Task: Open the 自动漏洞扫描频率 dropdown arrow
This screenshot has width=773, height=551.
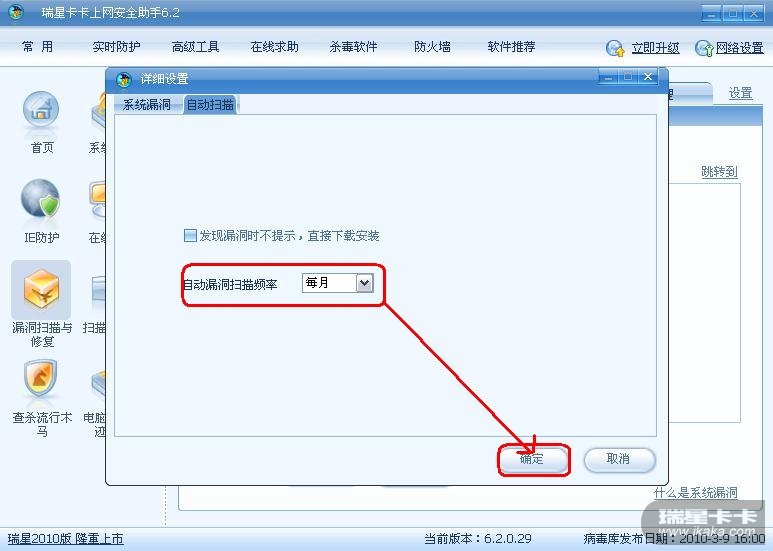Action: tap(364, 283)
